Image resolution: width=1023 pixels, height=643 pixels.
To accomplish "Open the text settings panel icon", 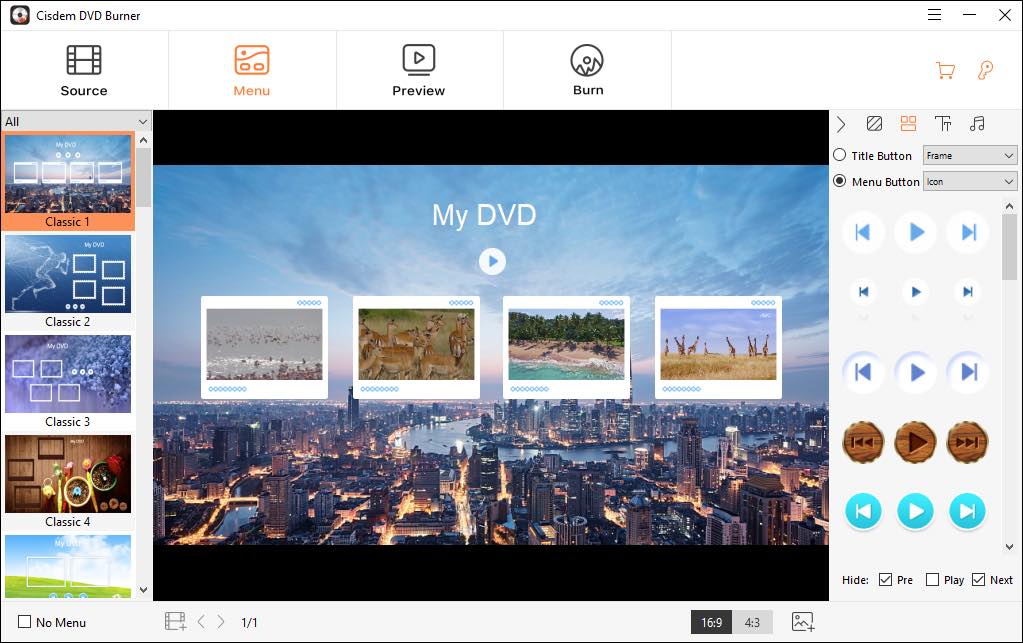I will coord(942,123).
